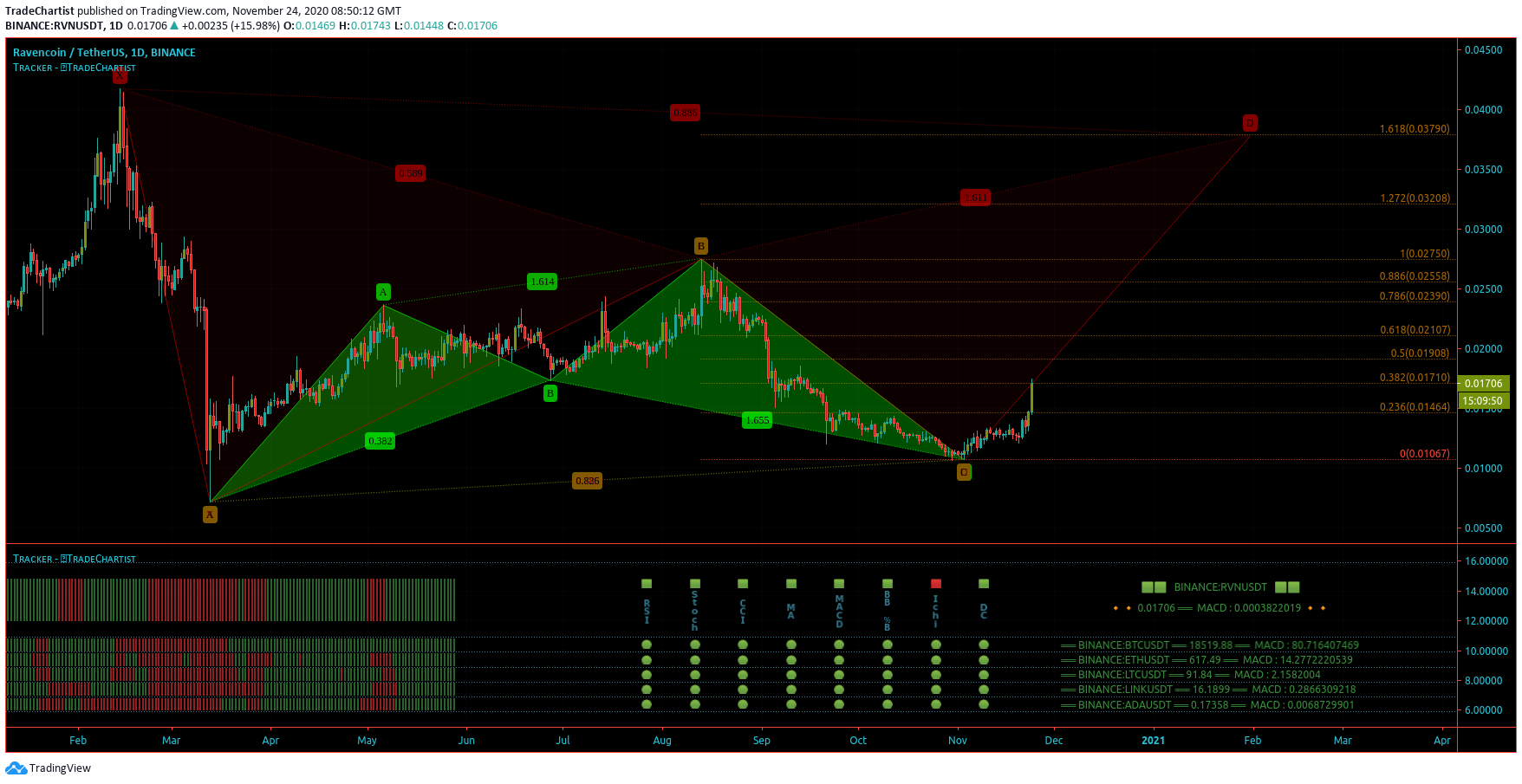Image resolution: width=1522 pixels, height=784 pixels.
Task: Click the red D projected target marker
Action: [x=1250, y=123]
